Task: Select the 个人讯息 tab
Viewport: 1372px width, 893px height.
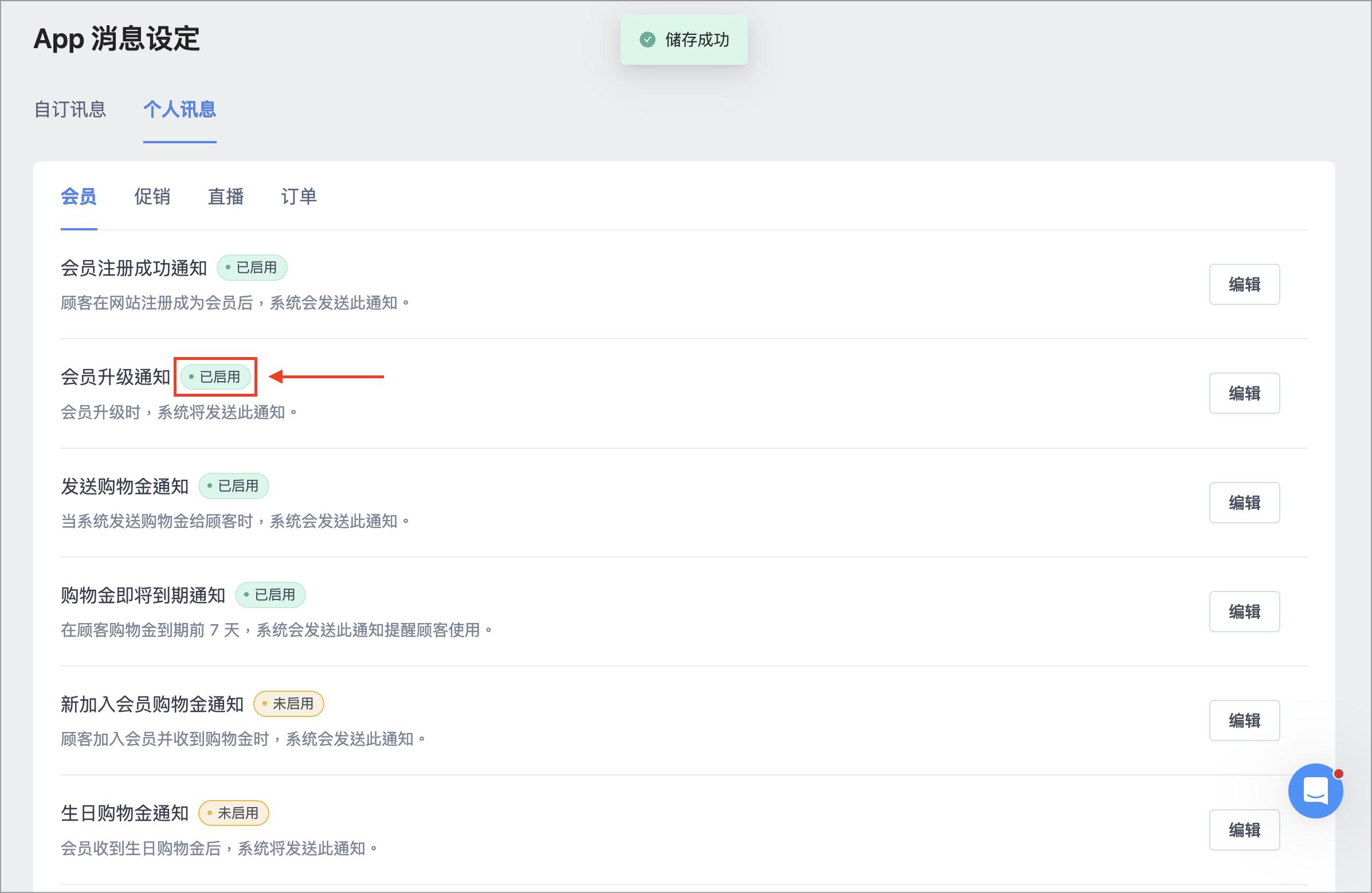Action: click(x=180, y=109)
